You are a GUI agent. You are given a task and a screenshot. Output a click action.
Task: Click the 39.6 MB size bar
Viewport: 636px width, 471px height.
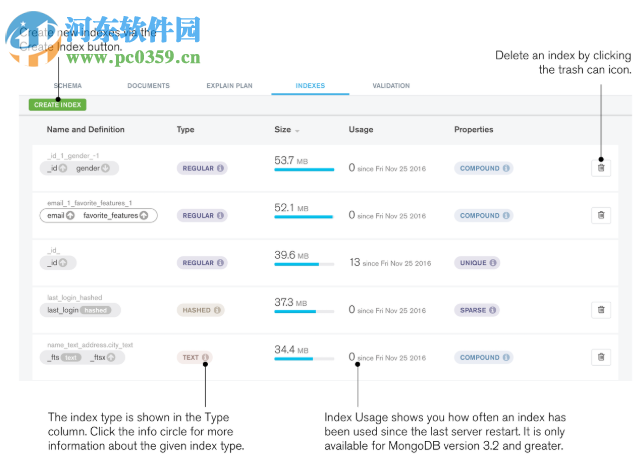point(304,264)
